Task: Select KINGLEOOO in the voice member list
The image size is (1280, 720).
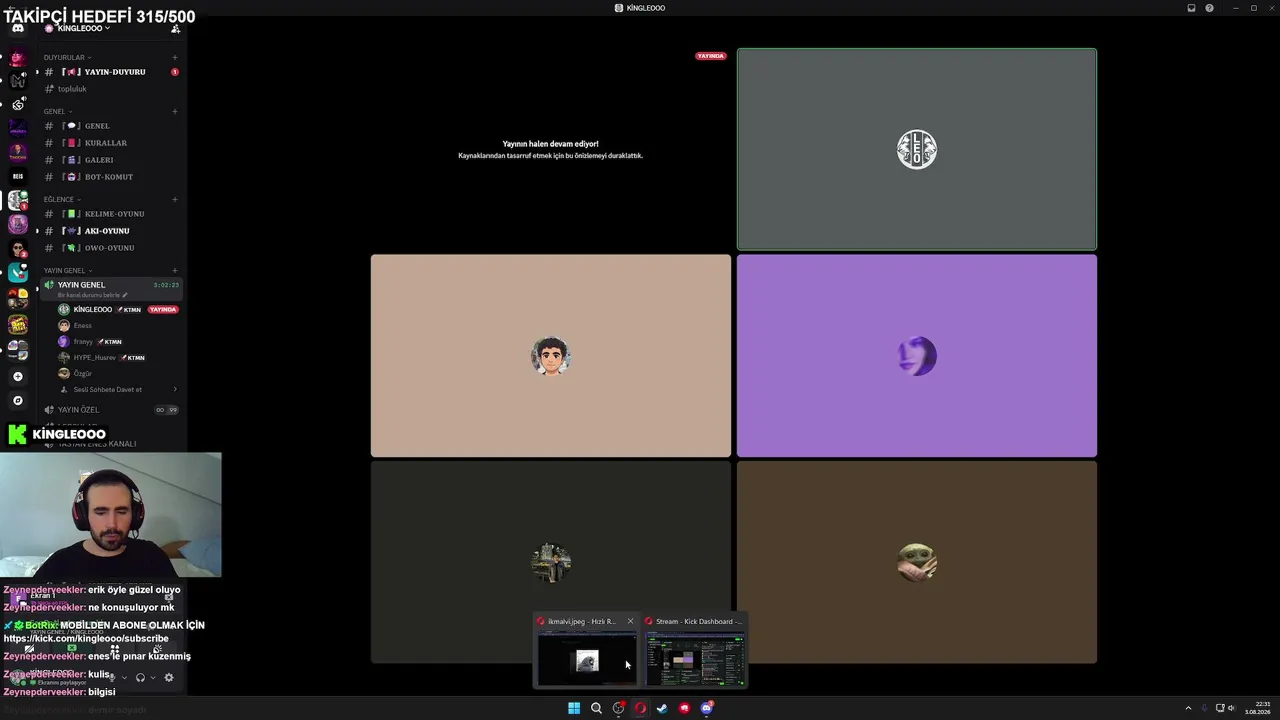Action: (x=118, y=310)
